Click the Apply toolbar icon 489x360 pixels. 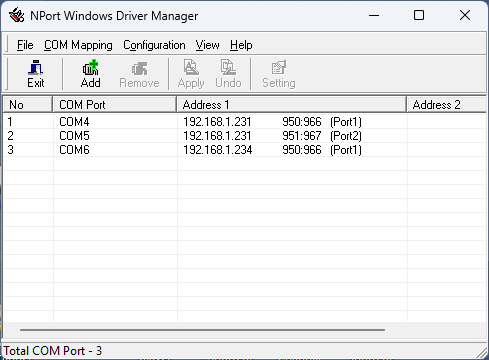[x=191, y=74]
